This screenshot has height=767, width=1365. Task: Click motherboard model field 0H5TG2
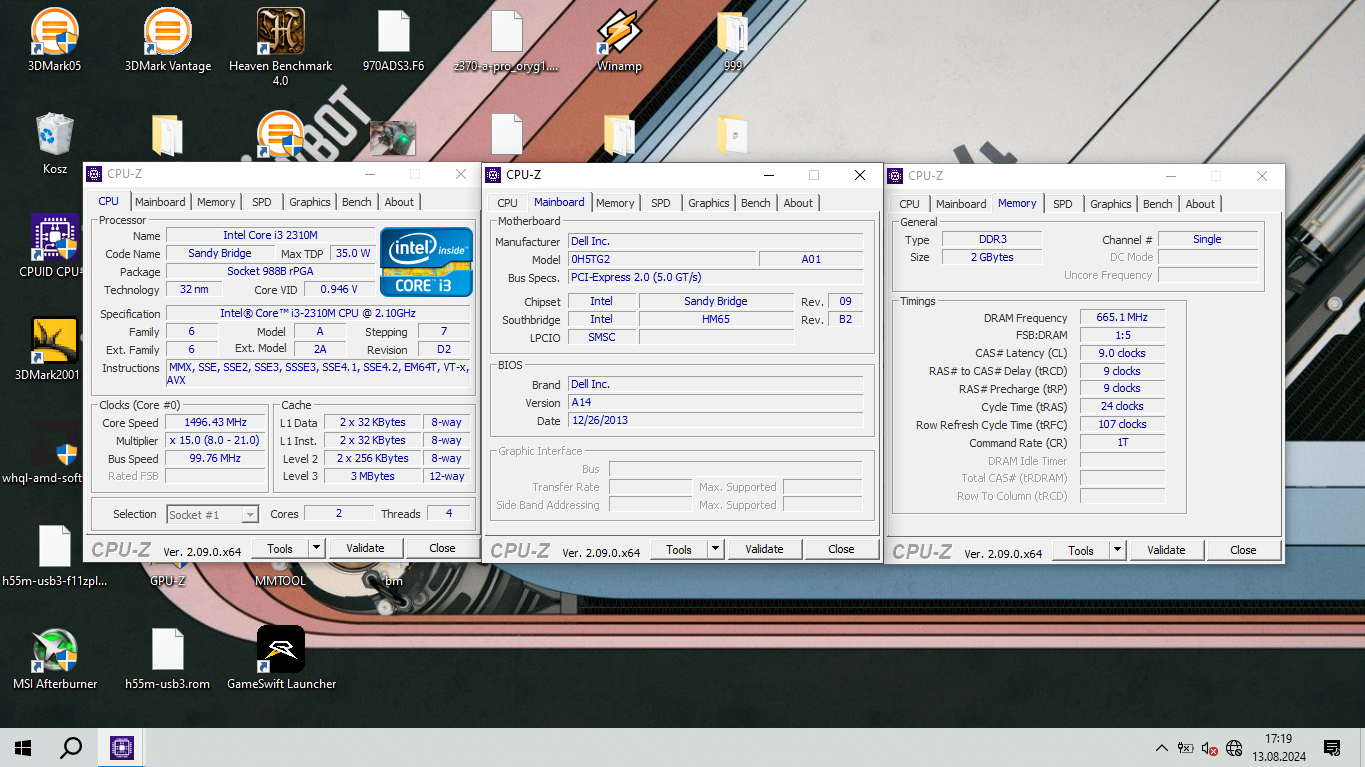pyautogui.click(x=662, y=259)
